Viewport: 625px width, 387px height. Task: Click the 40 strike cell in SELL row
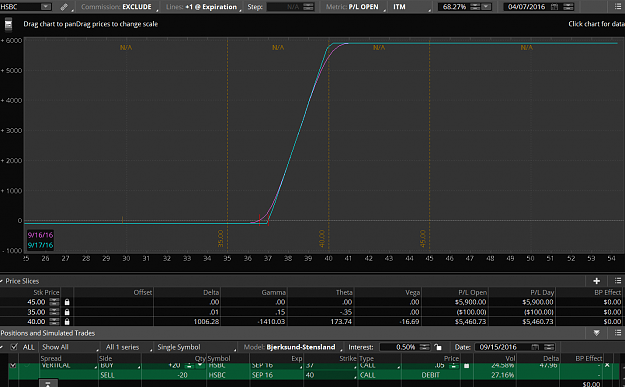(x=330, y=375)
